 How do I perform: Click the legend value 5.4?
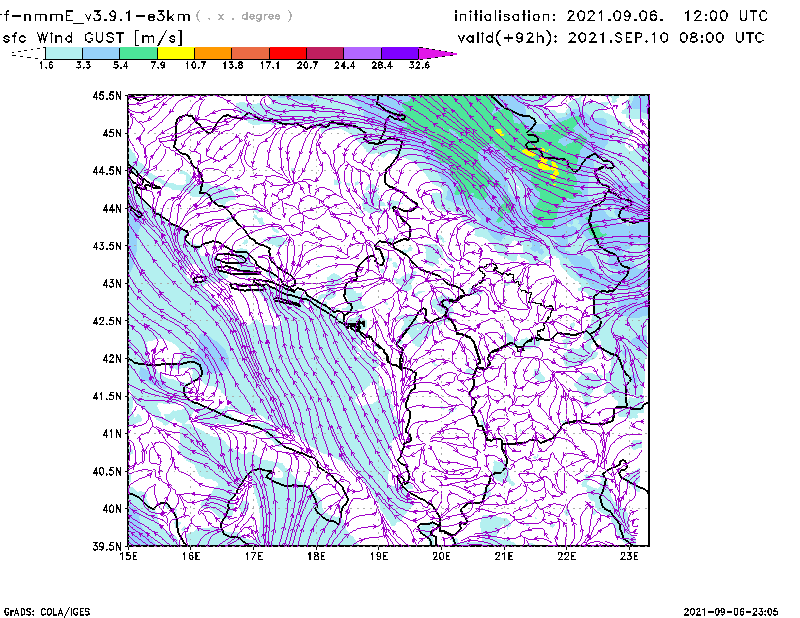coord(120,65)
